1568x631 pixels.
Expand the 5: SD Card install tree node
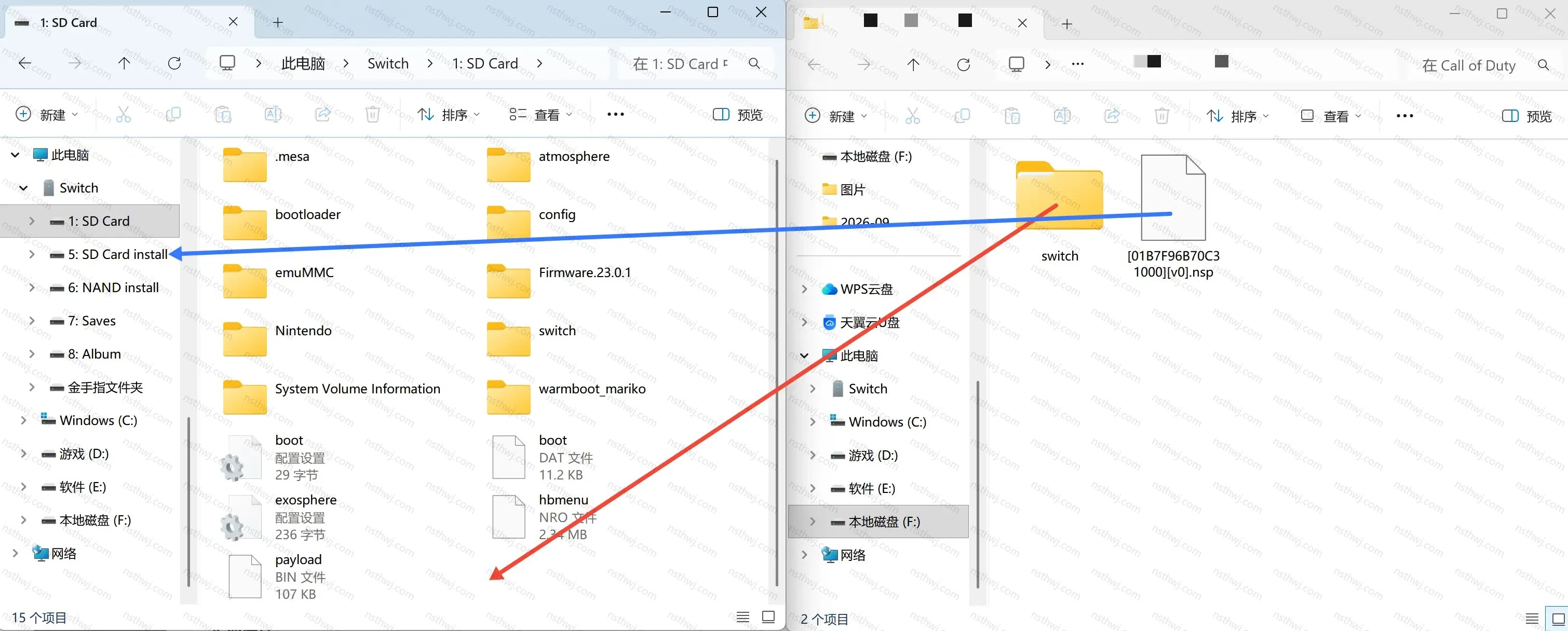pyautogui.click(x=32, y=254)
